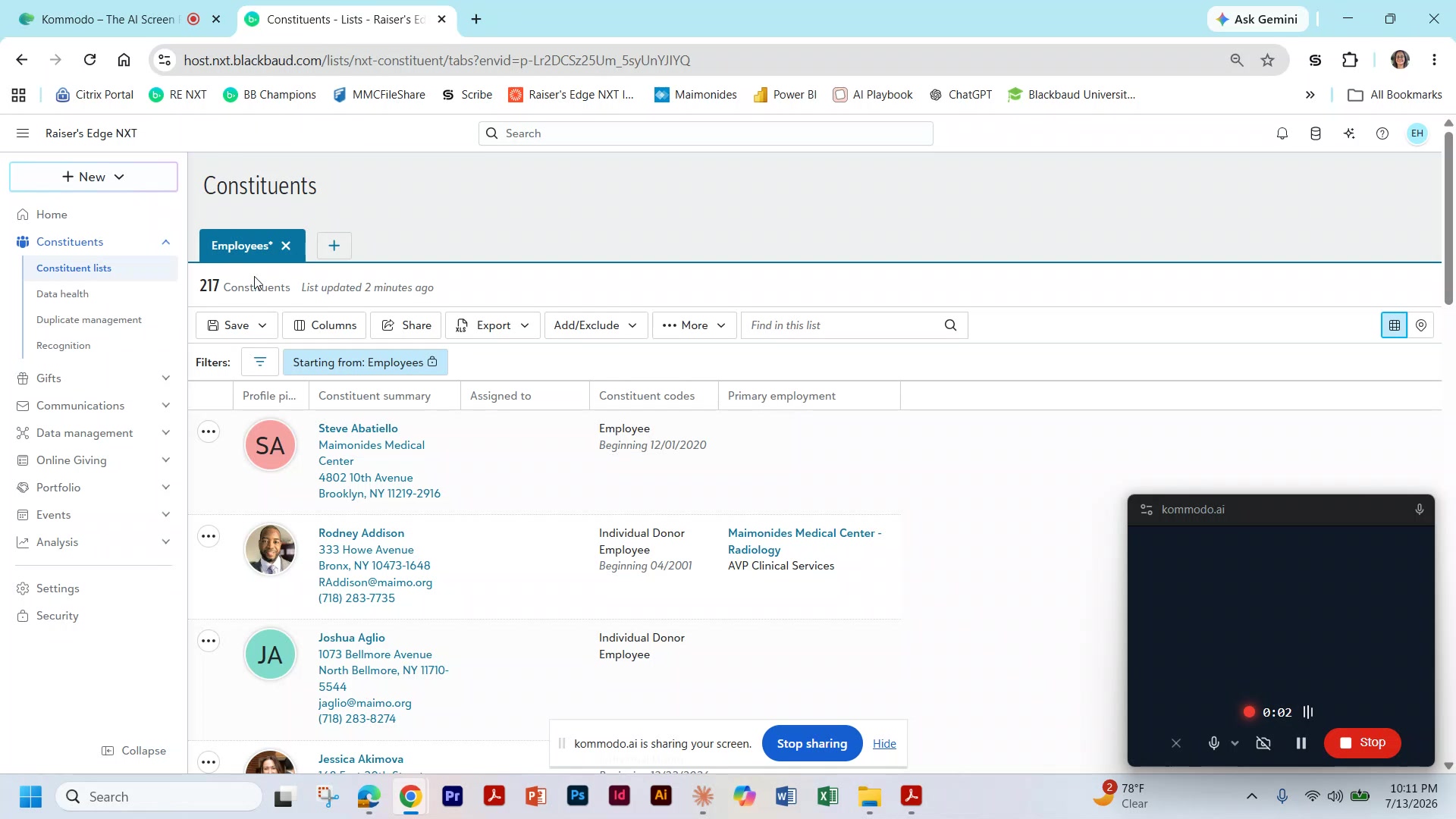Image resolution: width=1456 pixels, height=819 pixels.
Task: Open row actions menu for Steve Abatiello
Action: point(209,431)
